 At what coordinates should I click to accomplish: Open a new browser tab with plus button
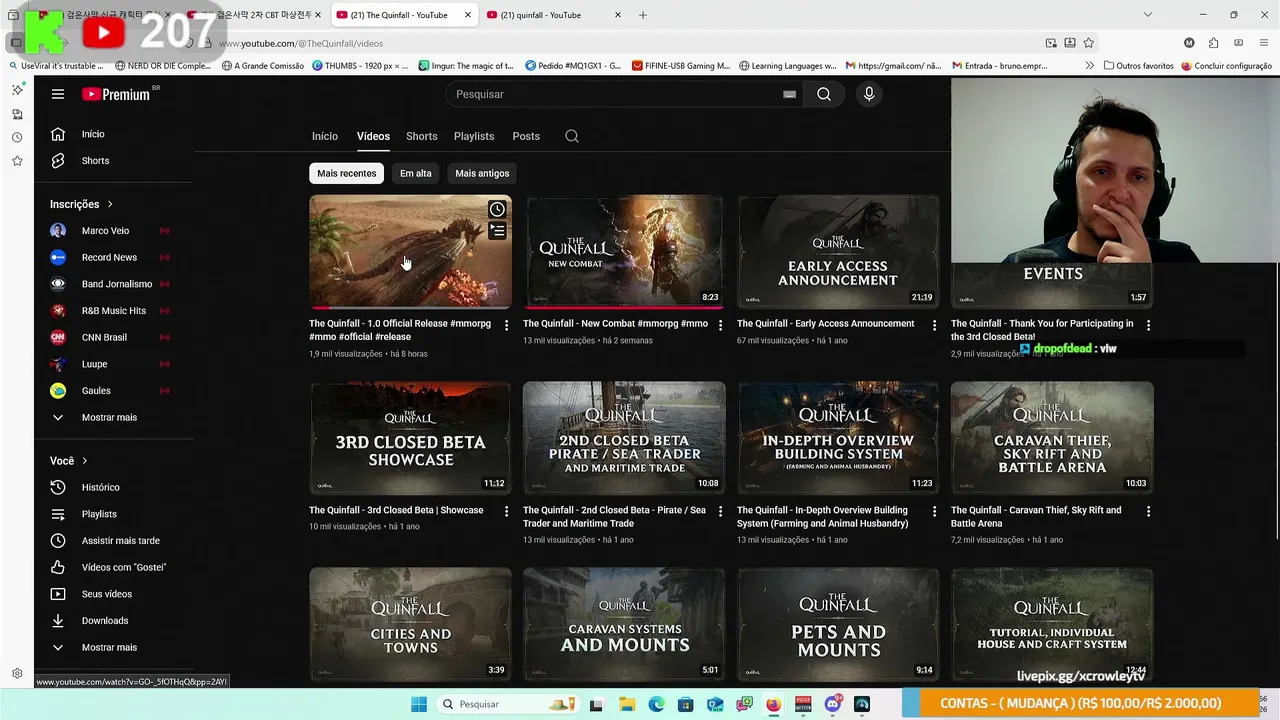click(x=643, y=15)
